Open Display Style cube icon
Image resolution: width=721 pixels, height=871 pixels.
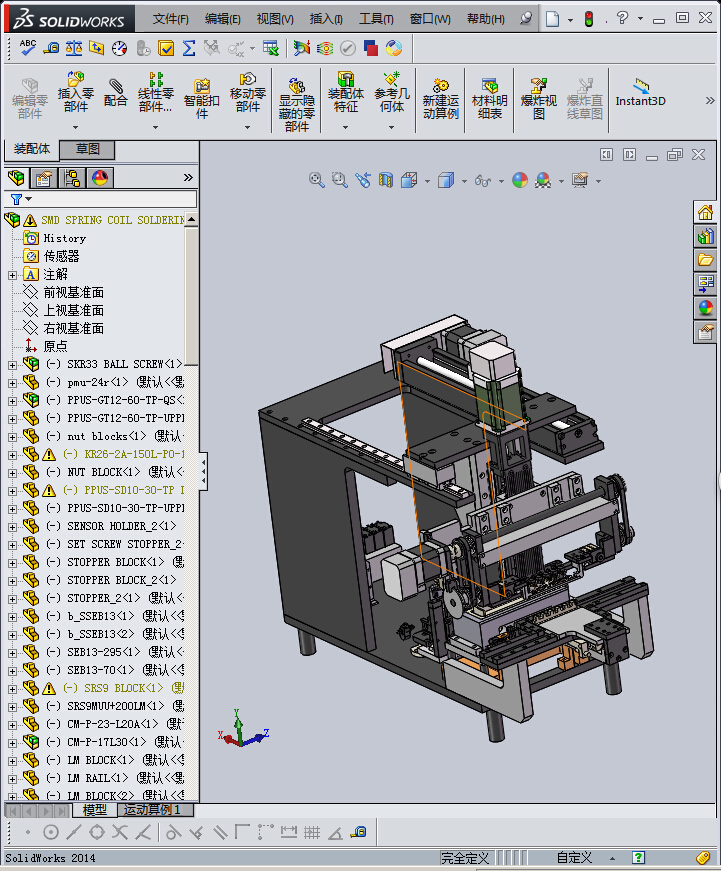pos(446,180)
